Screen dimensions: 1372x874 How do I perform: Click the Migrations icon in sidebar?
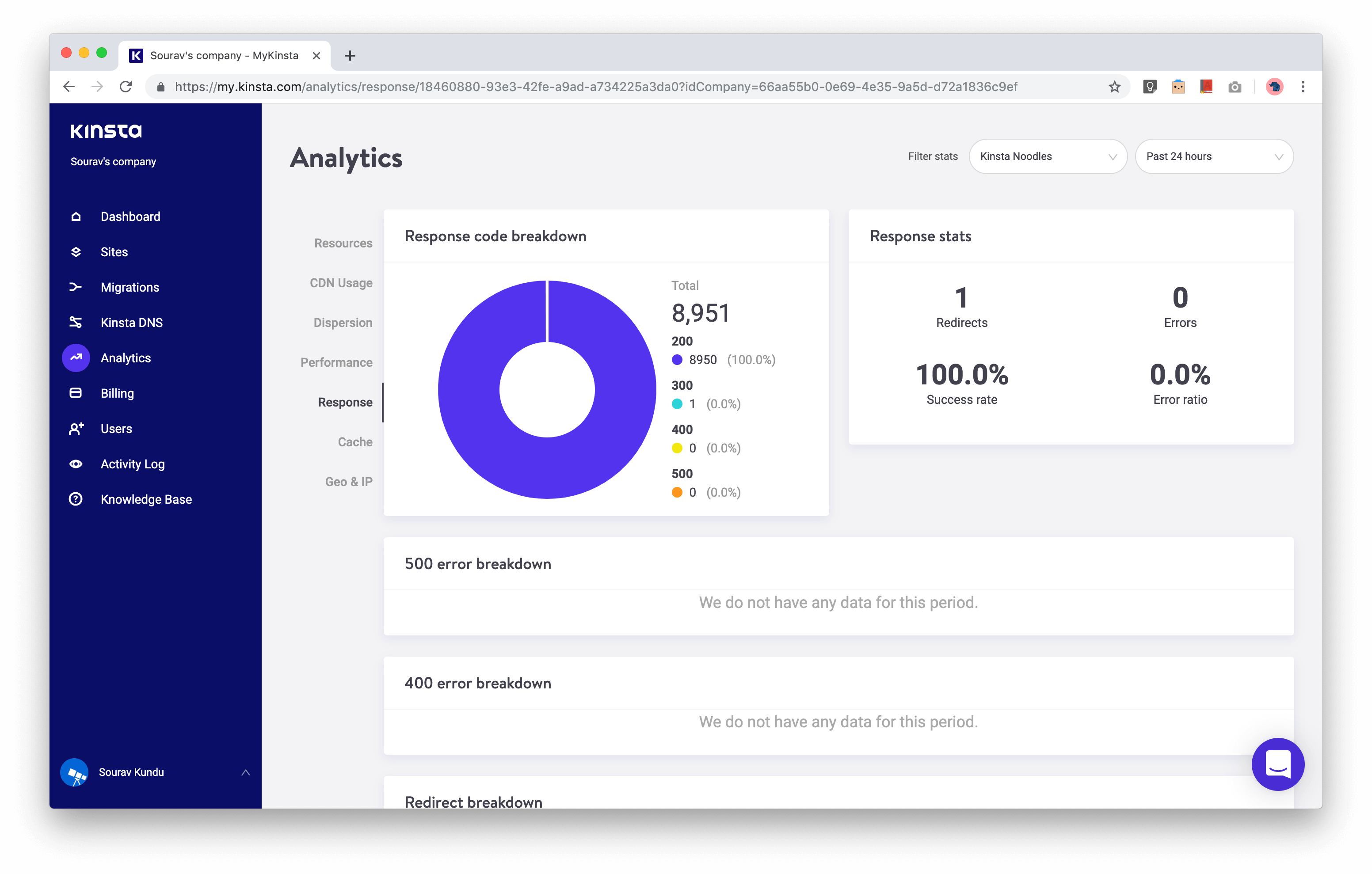78,287
